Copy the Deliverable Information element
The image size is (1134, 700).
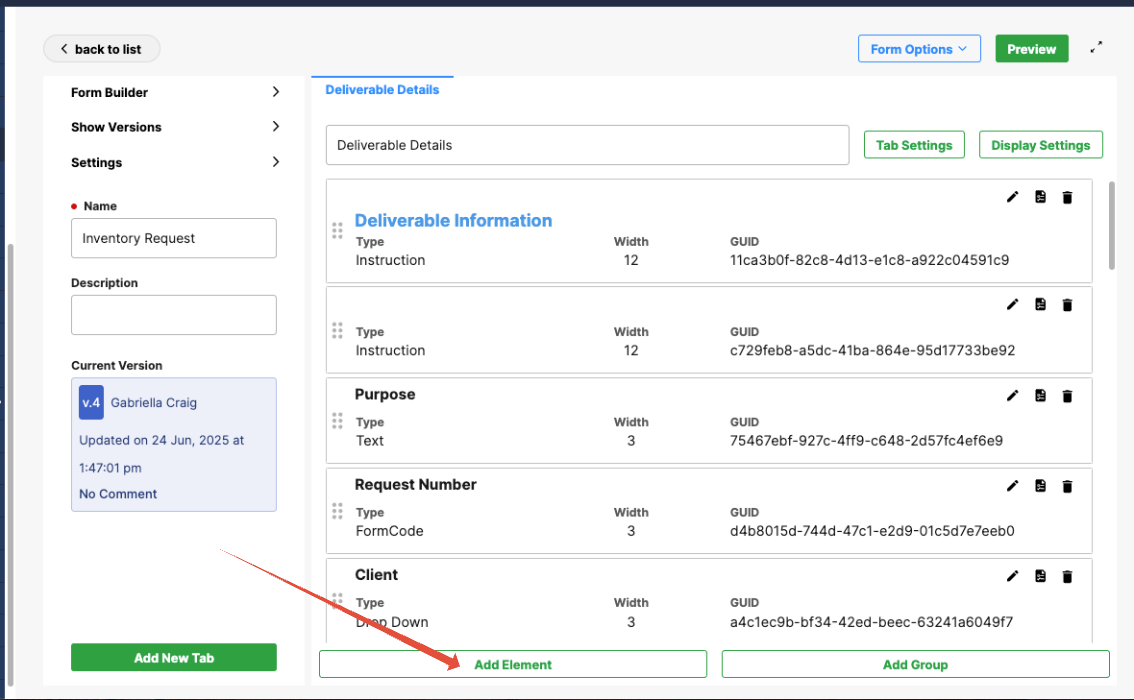(1040, 197)
